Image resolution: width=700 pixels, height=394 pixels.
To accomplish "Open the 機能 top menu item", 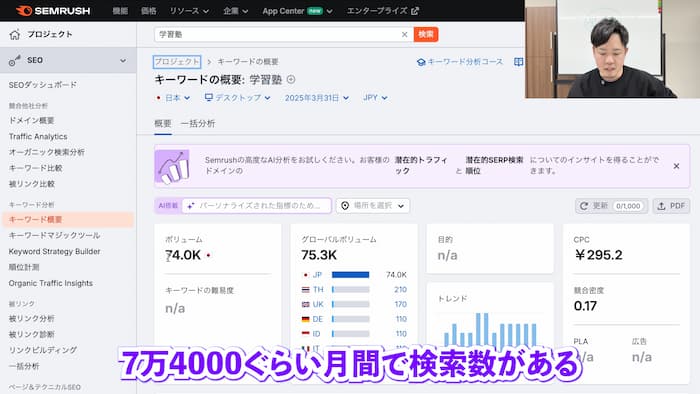I will (120, 11).
